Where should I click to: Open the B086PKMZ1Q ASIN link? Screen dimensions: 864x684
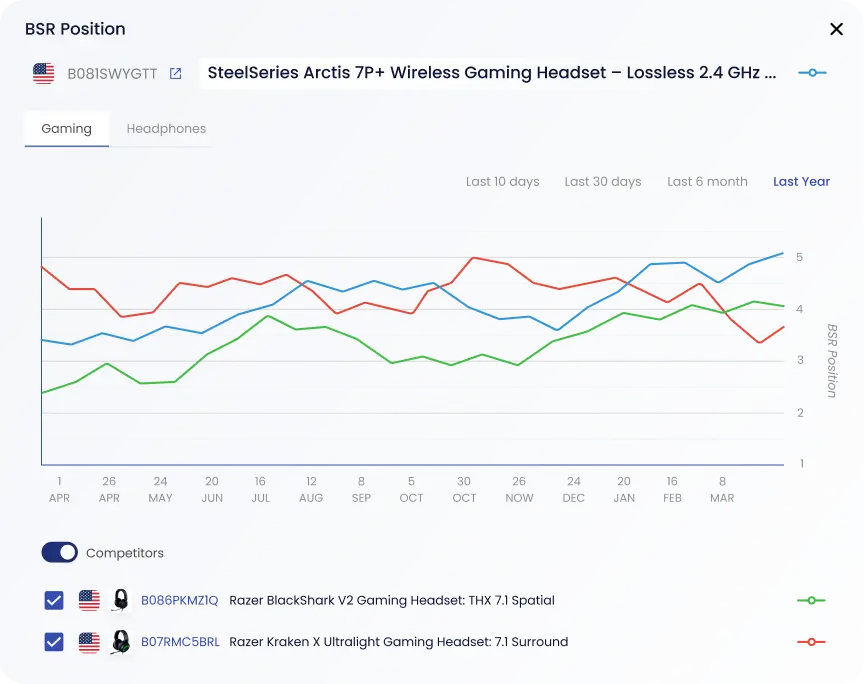[179, 600]
